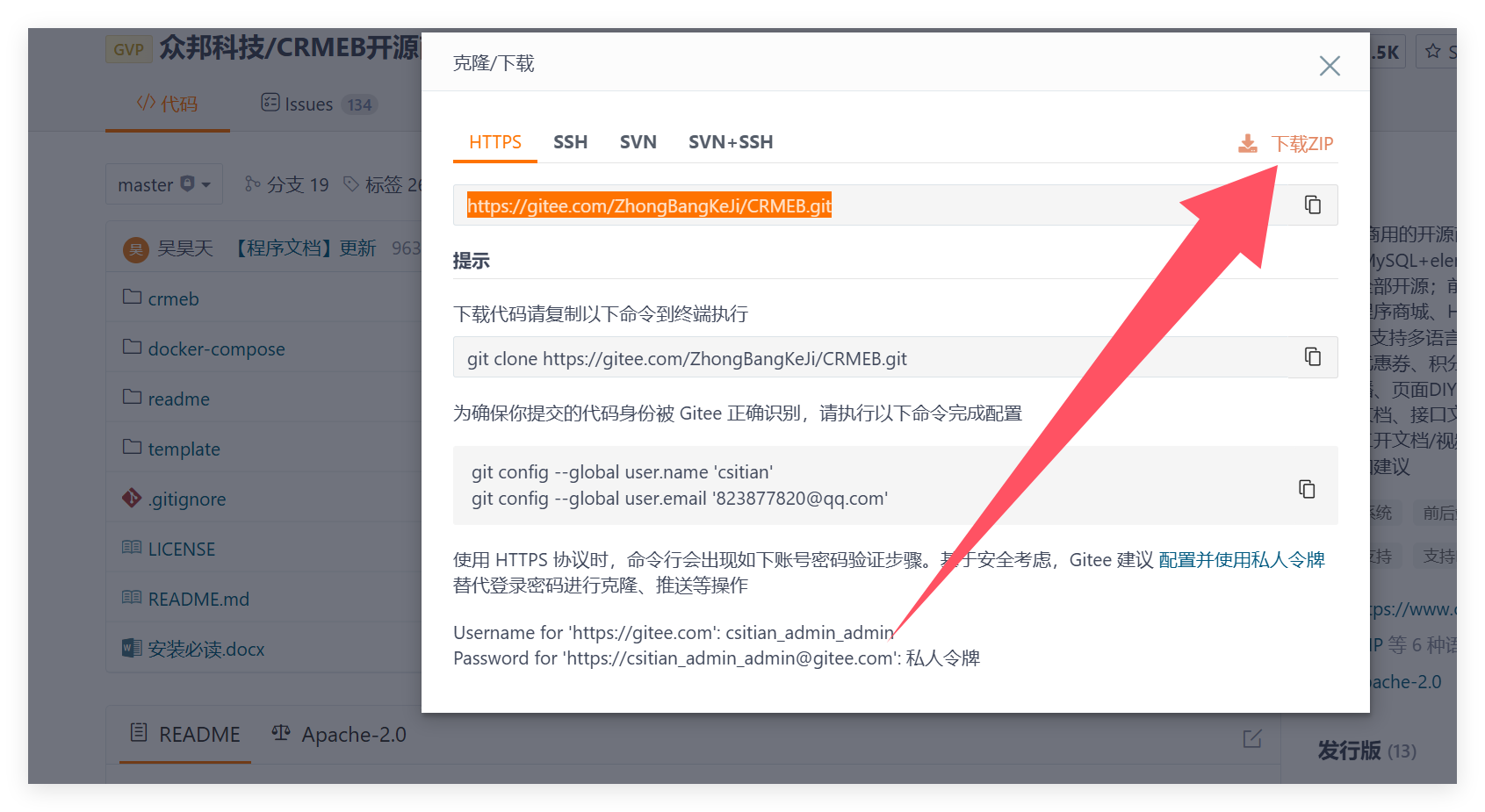Click the Word icon beside 安装必读.docx
The height and width of the screenshot is (812, 1485).
click(x=132, y=648)
